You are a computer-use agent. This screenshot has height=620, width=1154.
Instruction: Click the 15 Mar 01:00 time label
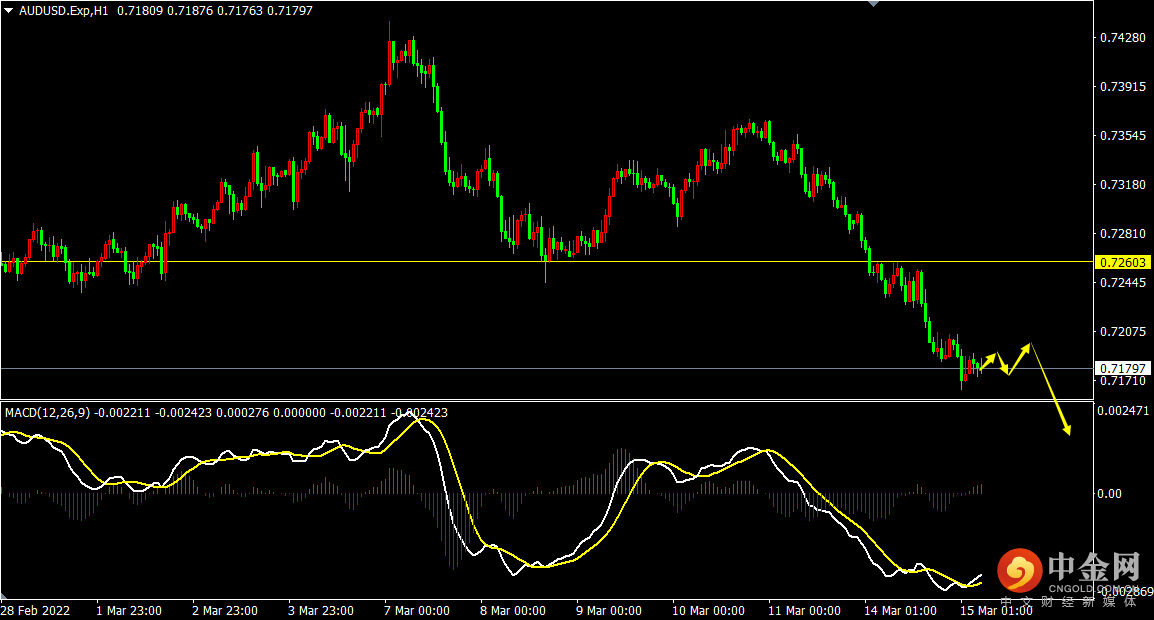click(996, 611)
